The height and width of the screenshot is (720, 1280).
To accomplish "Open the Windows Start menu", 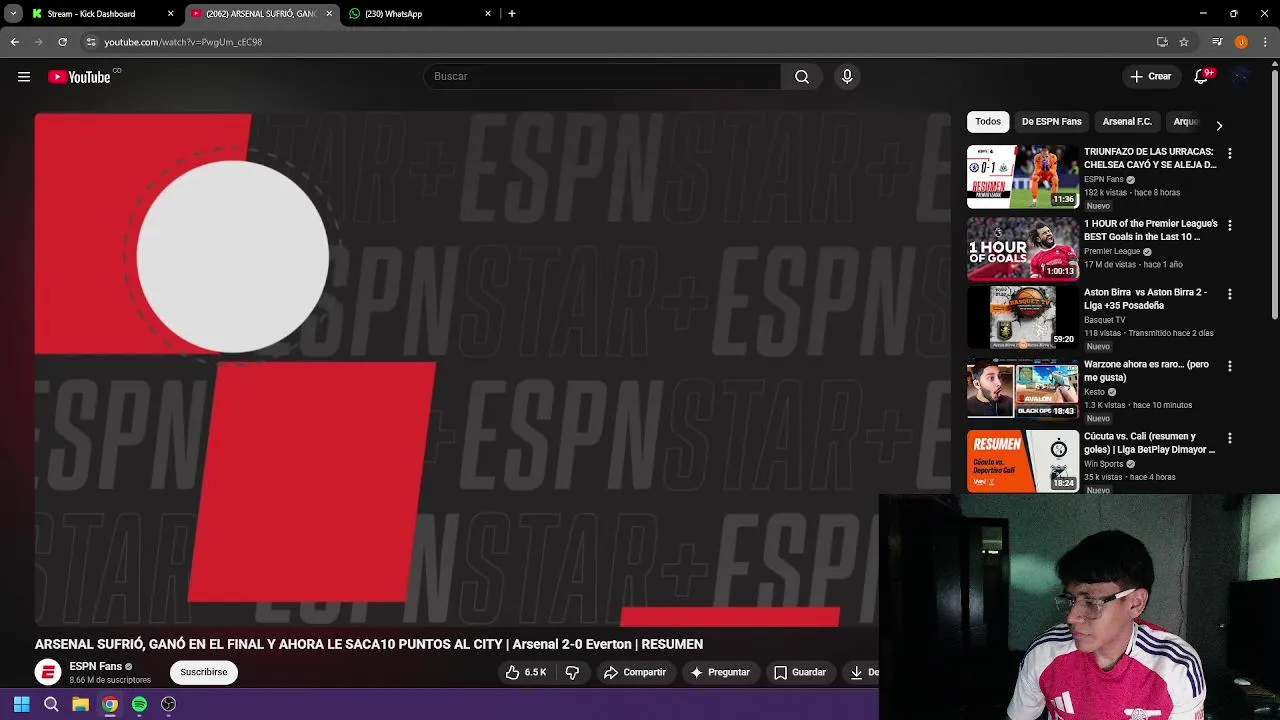I will (22, 704).
